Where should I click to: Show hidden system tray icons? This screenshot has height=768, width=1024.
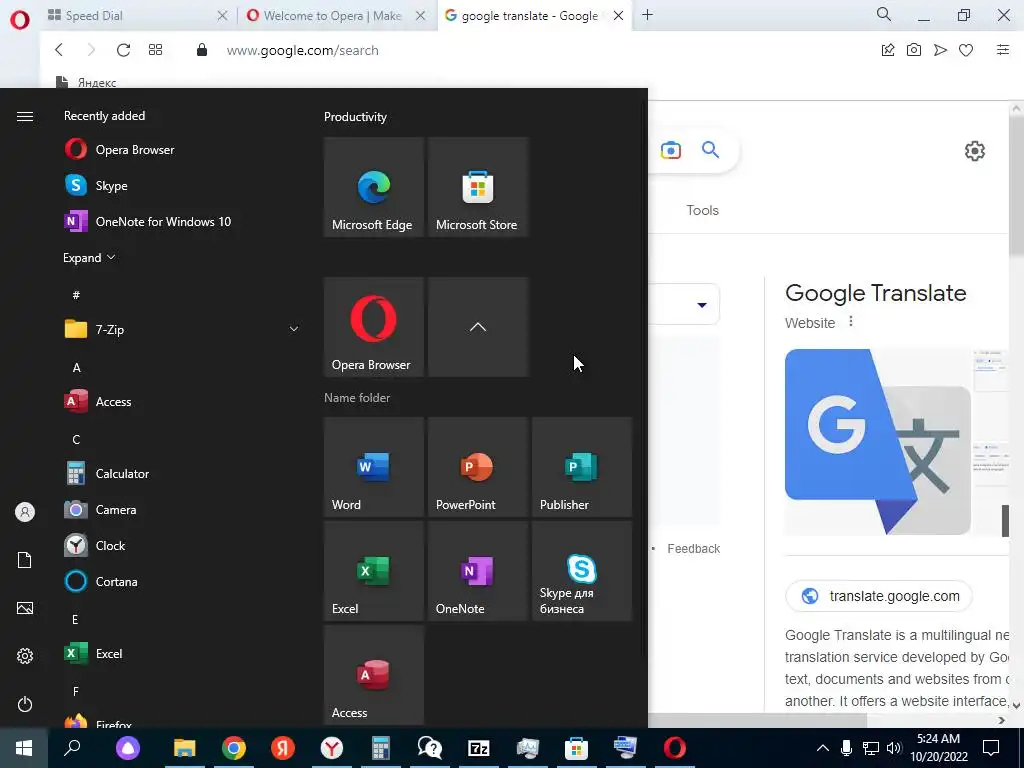pos(823,748)
